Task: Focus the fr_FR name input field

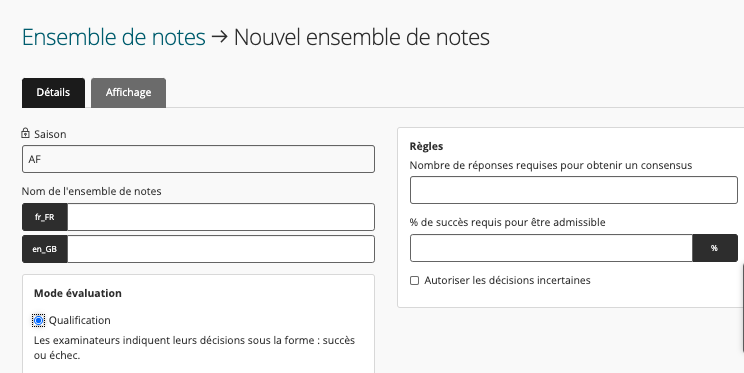Action: [x=221, y=217]
